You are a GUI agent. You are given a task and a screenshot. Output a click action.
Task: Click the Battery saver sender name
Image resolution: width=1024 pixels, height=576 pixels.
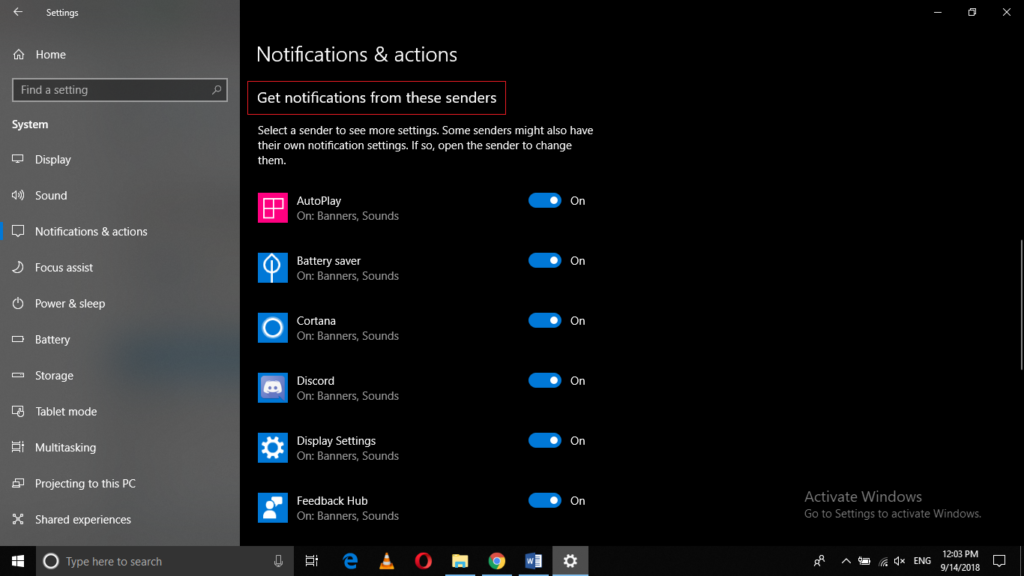328,261
